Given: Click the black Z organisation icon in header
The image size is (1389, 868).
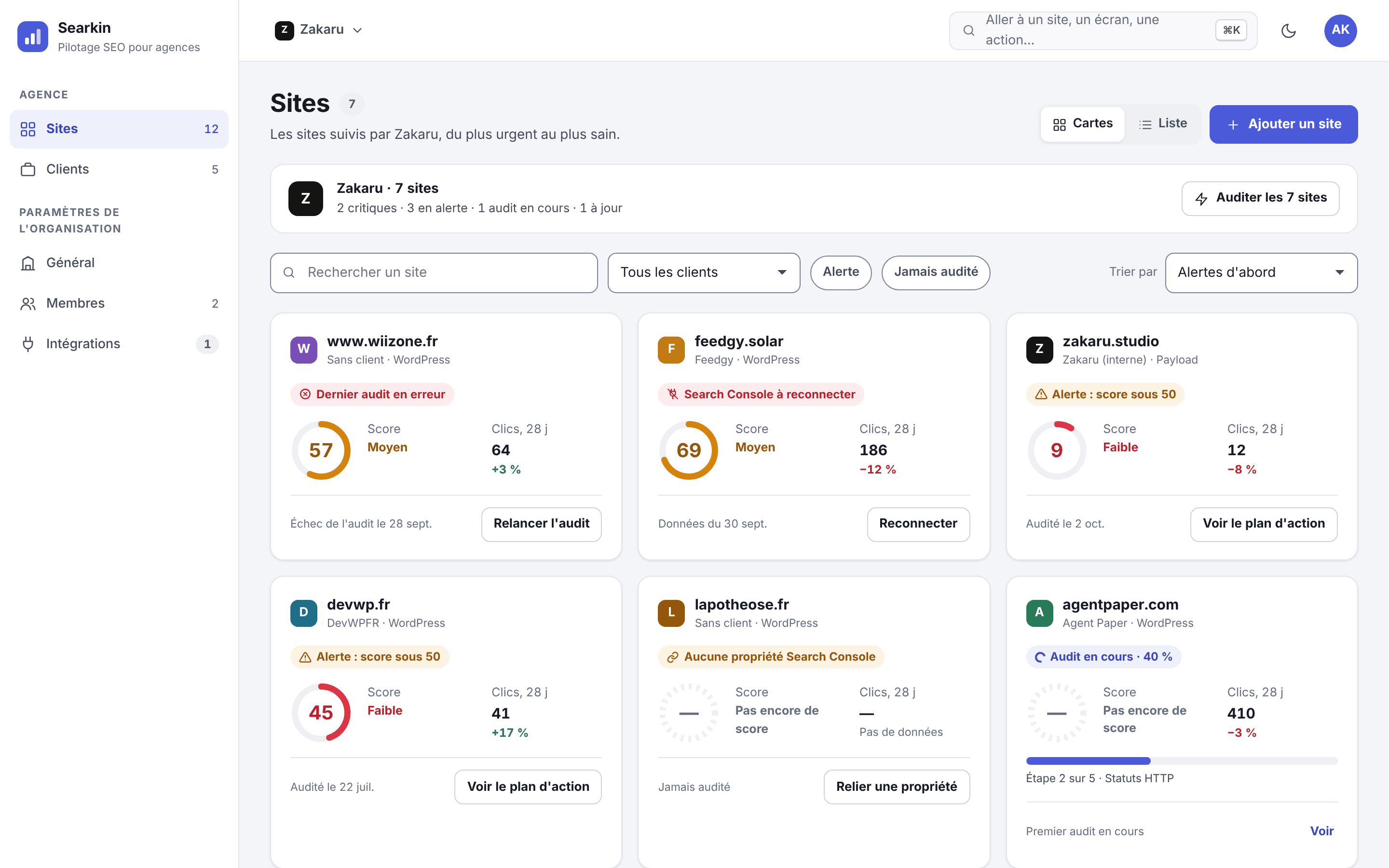Looking at the screenshot, I should 284,30.
